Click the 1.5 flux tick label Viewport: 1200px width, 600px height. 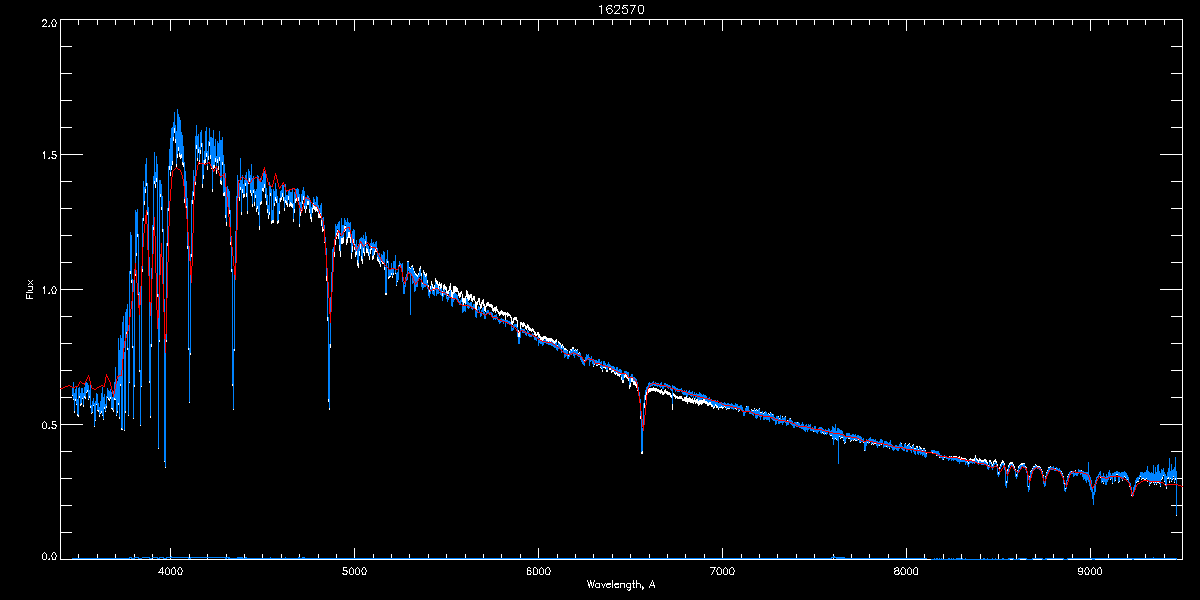[49, 156]
